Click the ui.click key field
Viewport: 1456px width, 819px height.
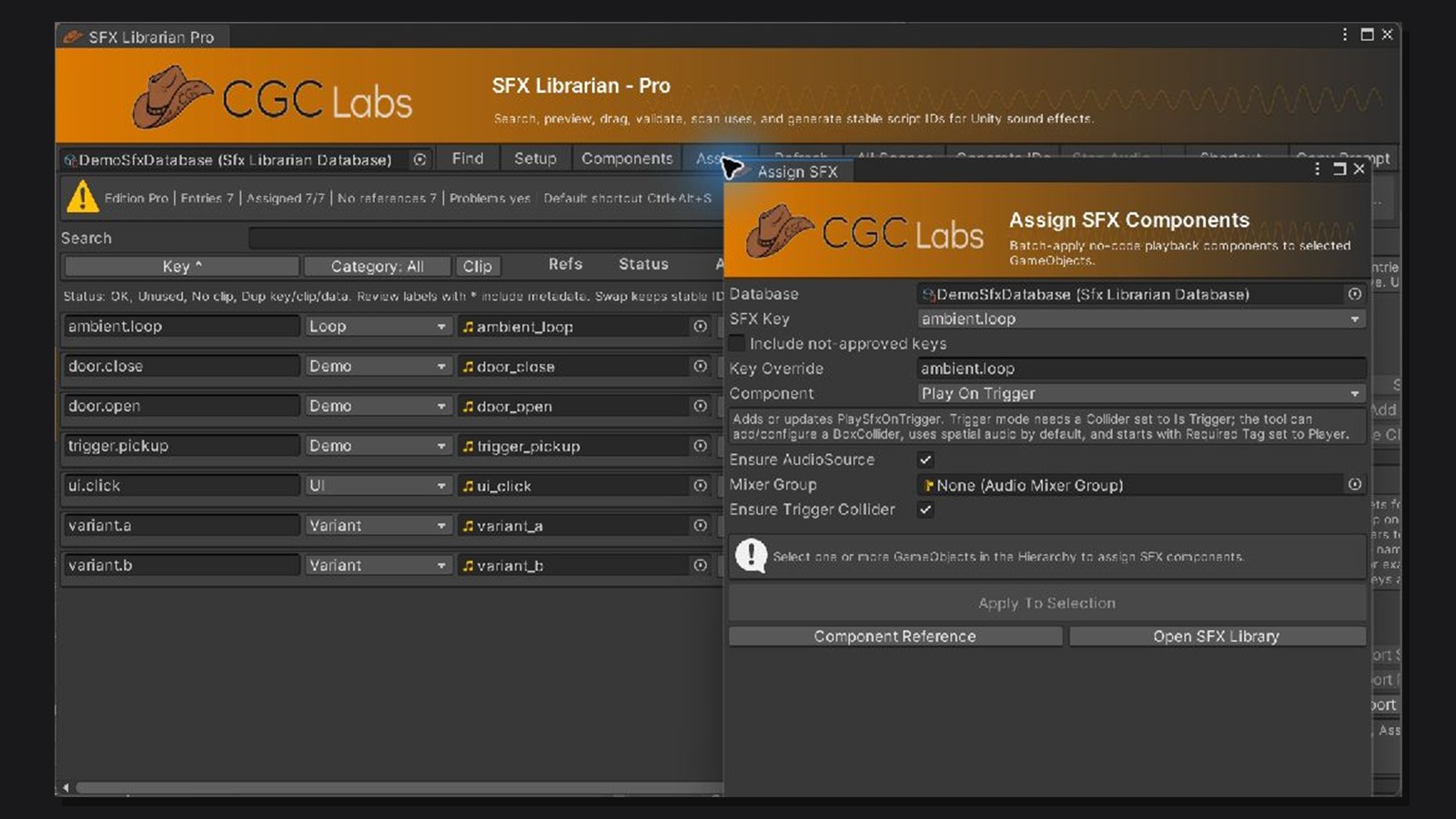[x=181, y=486]
